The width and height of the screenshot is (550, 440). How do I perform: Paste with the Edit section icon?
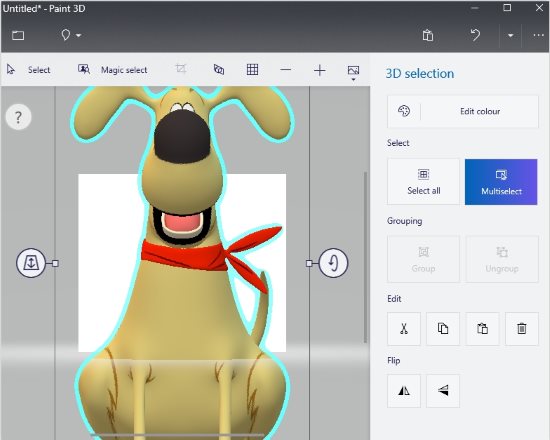tap(482, 329)
